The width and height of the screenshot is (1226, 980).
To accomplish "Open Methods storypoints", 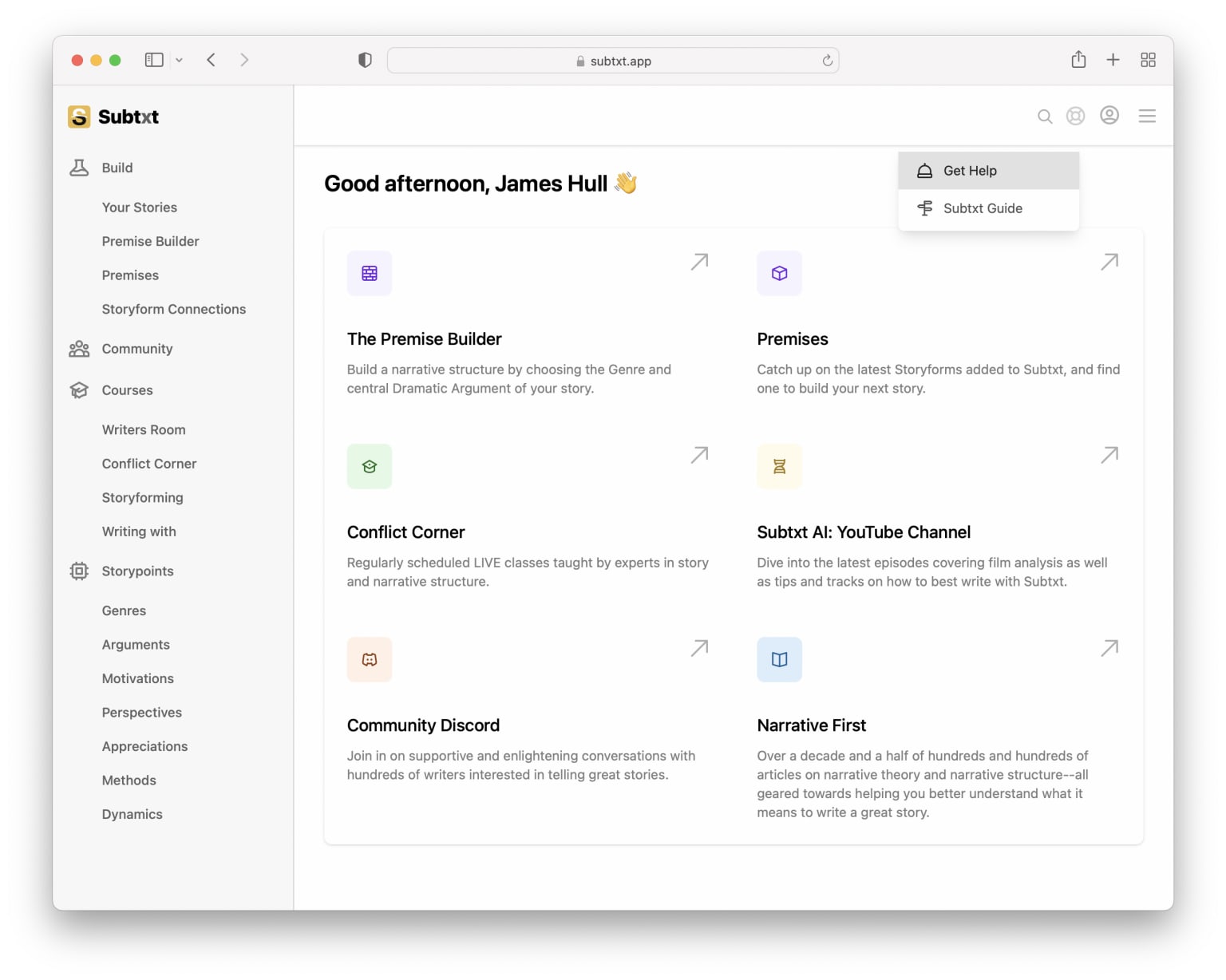I will click(129, 780).
